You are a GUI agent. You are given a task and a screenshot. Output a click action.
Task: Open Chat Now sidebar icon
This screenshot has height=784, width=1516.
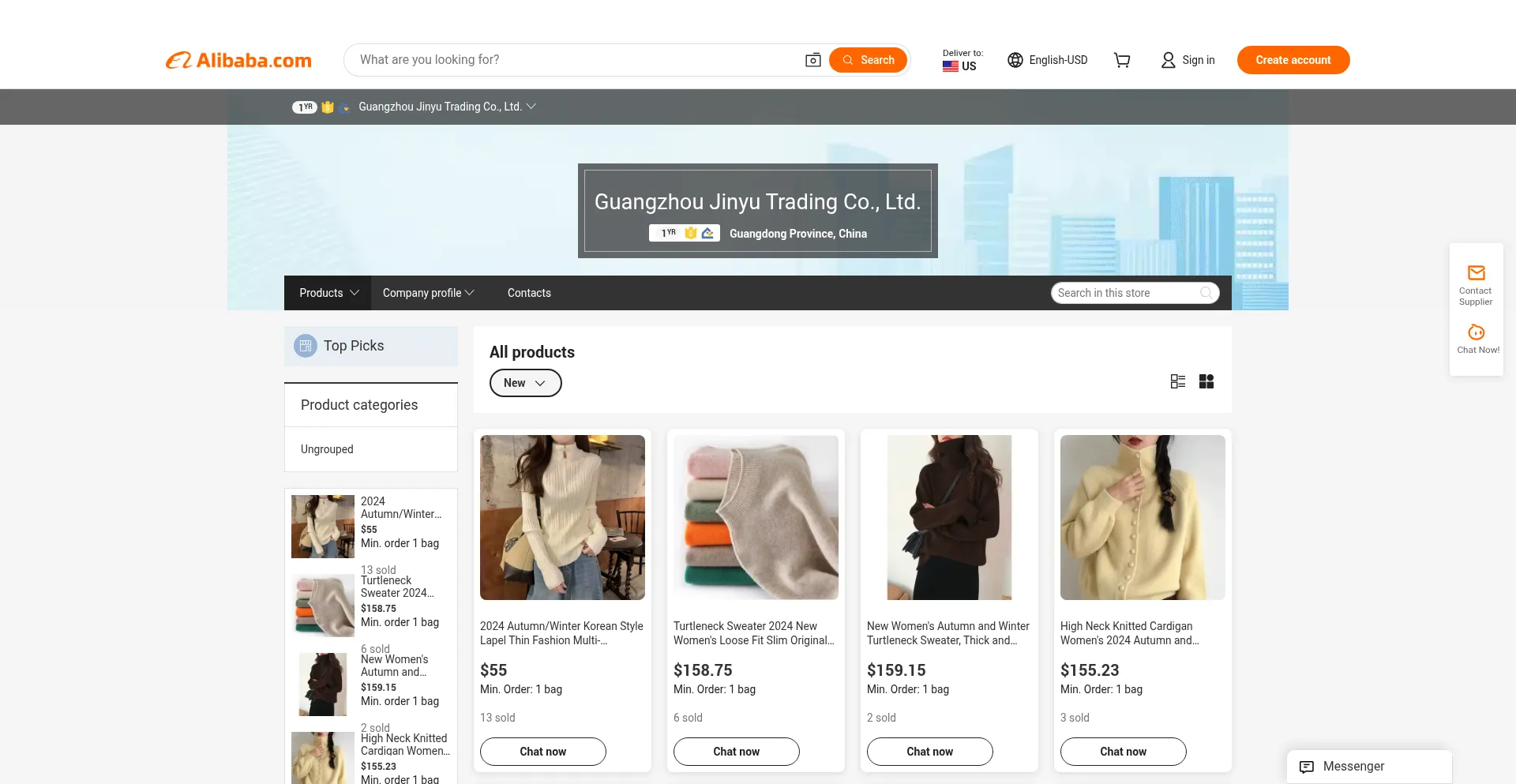tap(1476, 332)
